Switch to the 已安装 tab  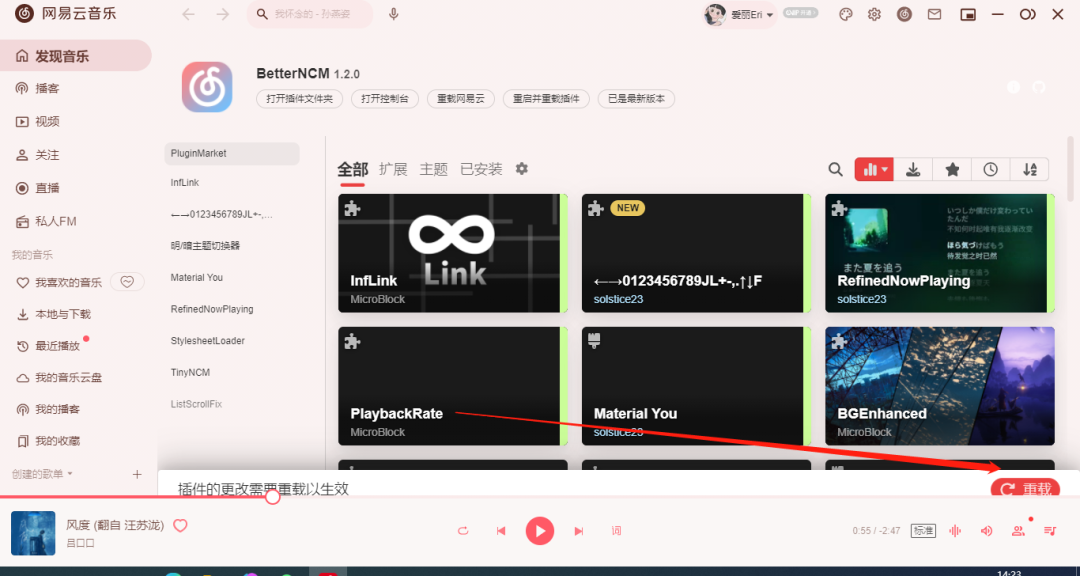(481, 169)
